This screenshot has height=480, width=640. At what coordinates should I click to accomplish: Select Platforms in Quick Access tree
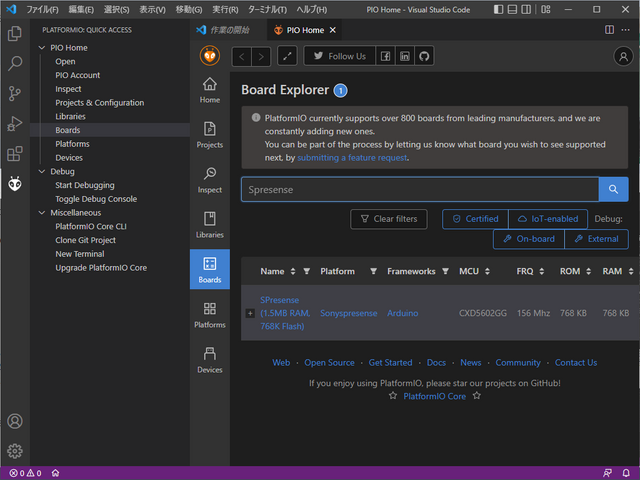(x=72, y=144)
